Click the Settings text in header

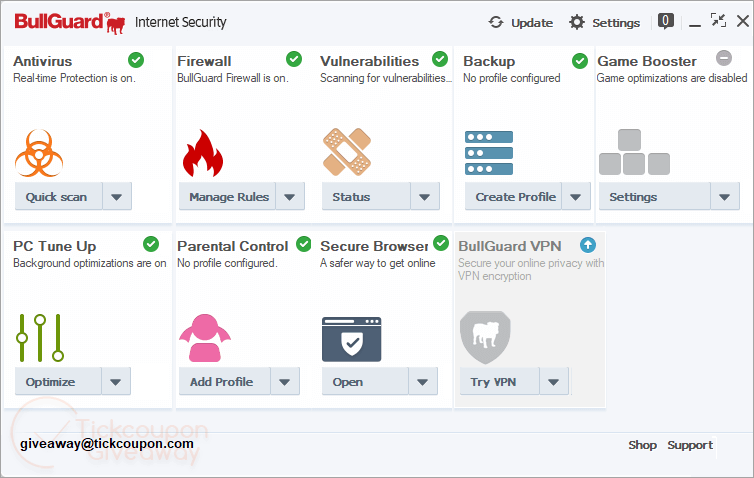616,23
